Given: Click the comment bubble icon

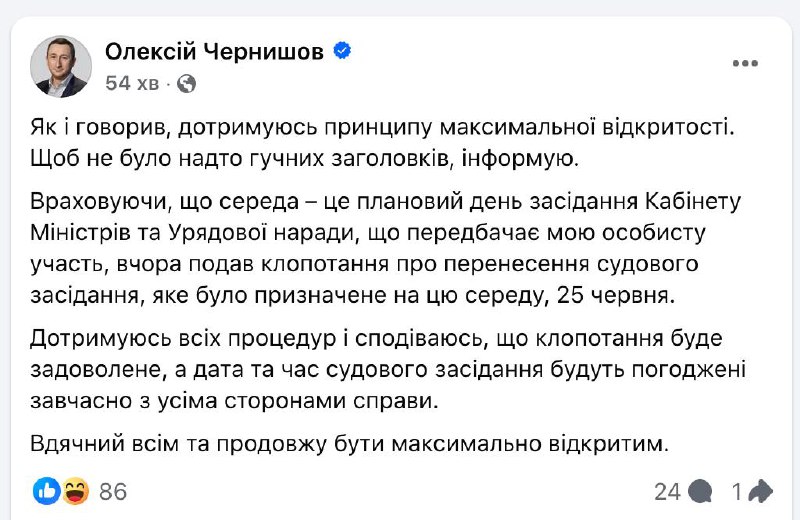Looking at the screenshot, I should coord(699,492).
